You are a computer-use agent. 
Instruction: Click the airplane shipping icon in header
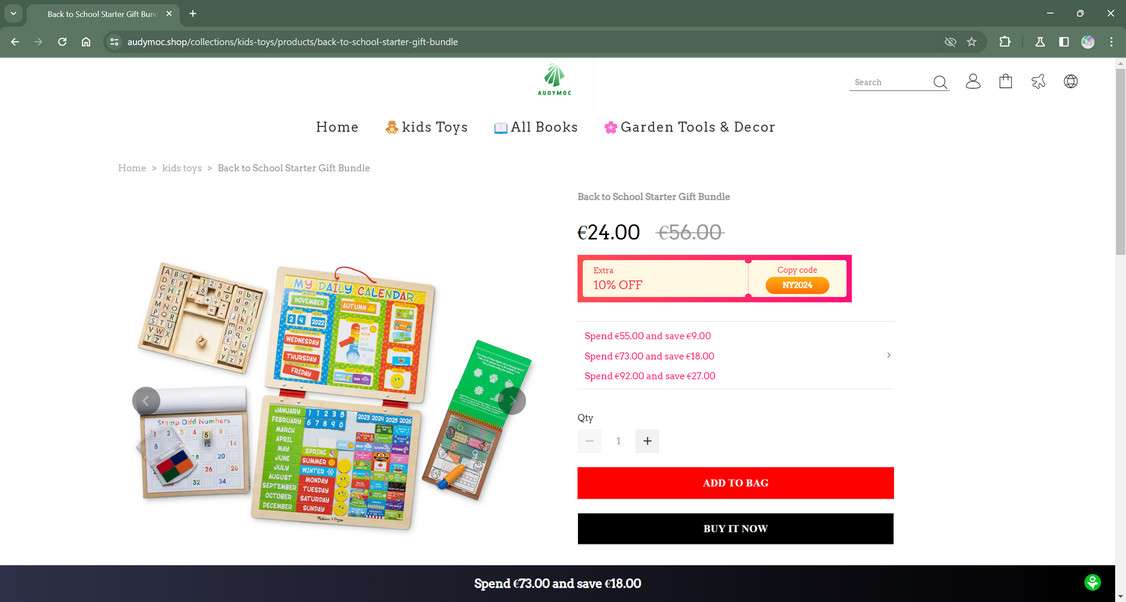(x=1038, y=81)
